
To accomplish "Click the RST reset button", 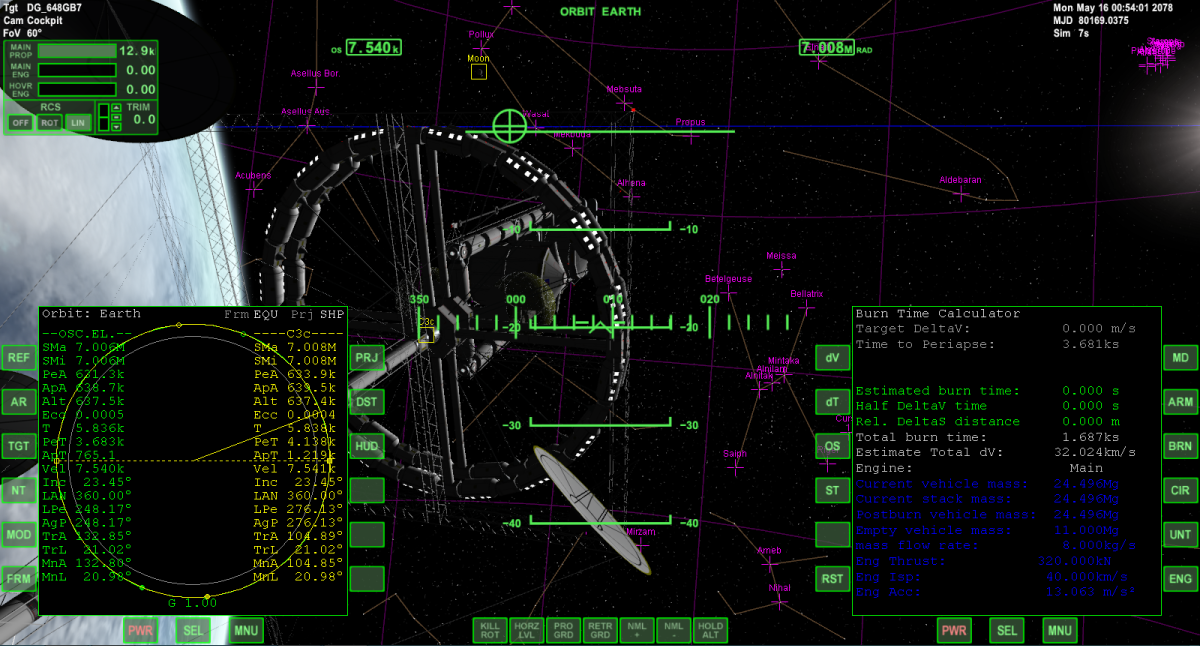I will (x=832, y=578).
